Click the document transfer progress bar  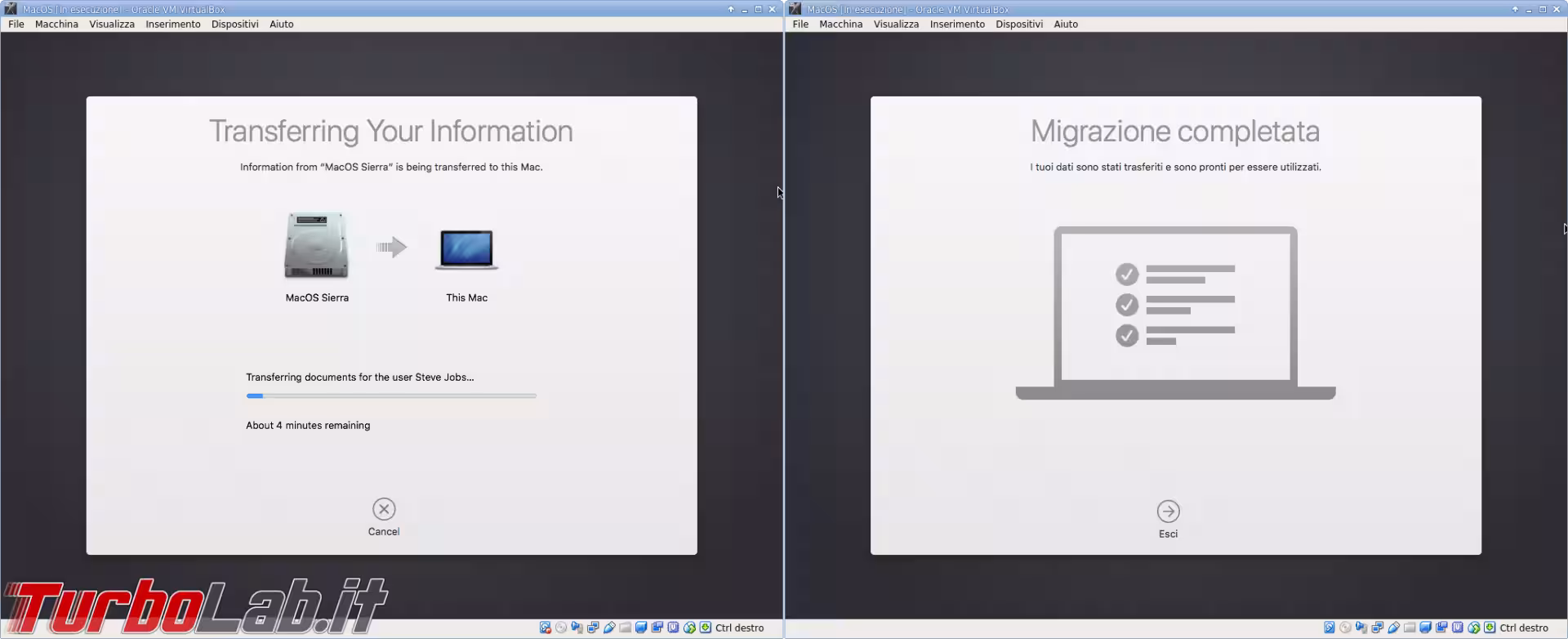click(x=391, y=395)
